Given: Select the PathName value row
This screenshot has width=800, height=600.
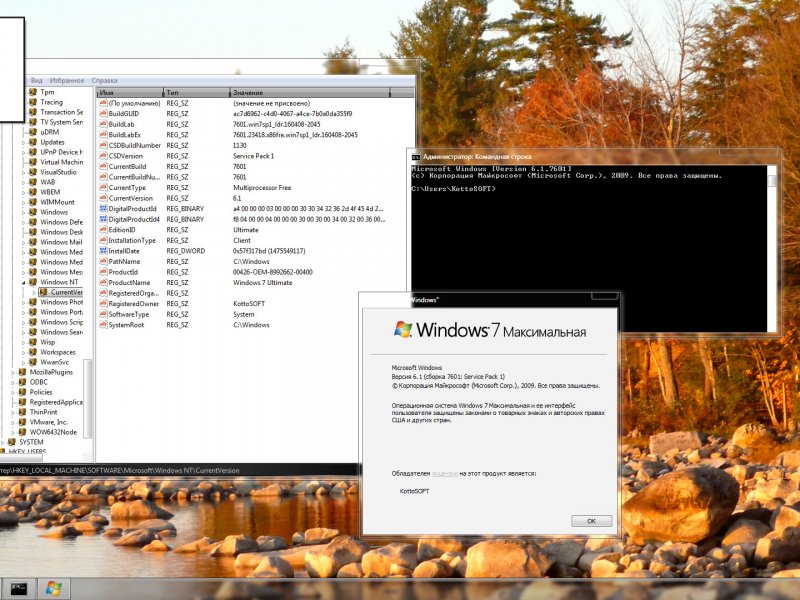Looking at the screenshot, I should [242, 262].
